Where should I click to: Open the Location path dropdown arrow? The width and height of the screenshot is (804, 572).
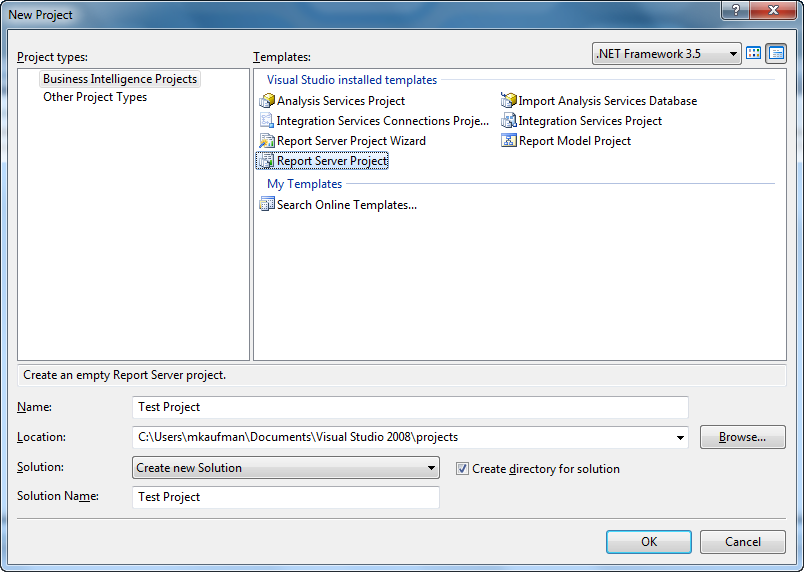680,437
